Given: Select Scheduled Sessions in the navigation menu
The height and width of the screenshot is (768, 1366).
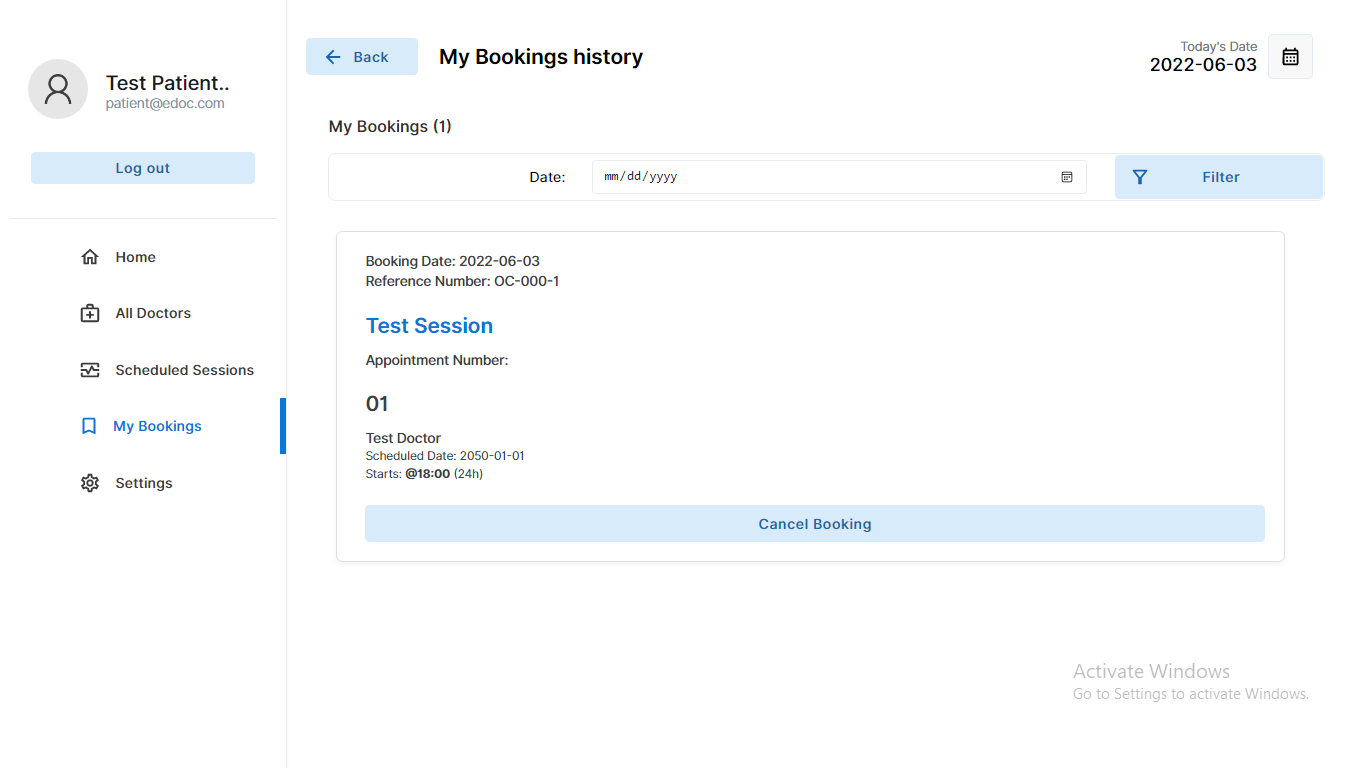Looking at the screenshot, I should click(x=185, y=369).
